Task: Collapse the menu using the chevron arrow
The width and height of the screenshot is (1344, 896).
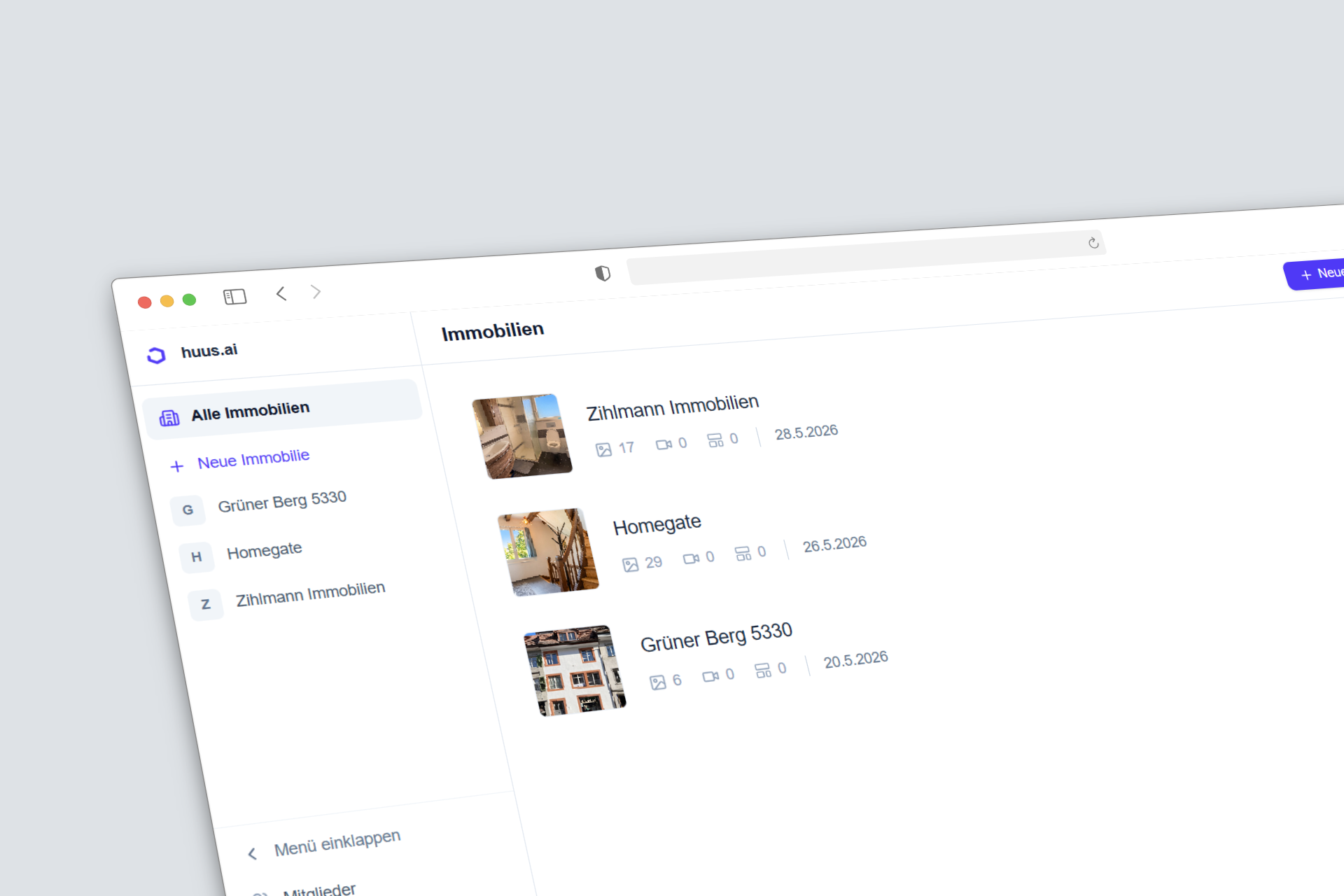Action: pos(253,853)
